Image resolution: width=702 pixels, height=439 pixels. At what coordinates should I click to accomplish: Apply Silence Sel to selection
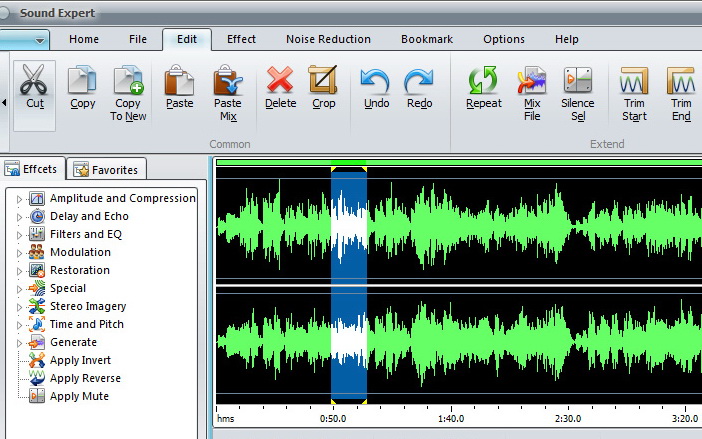578,81
